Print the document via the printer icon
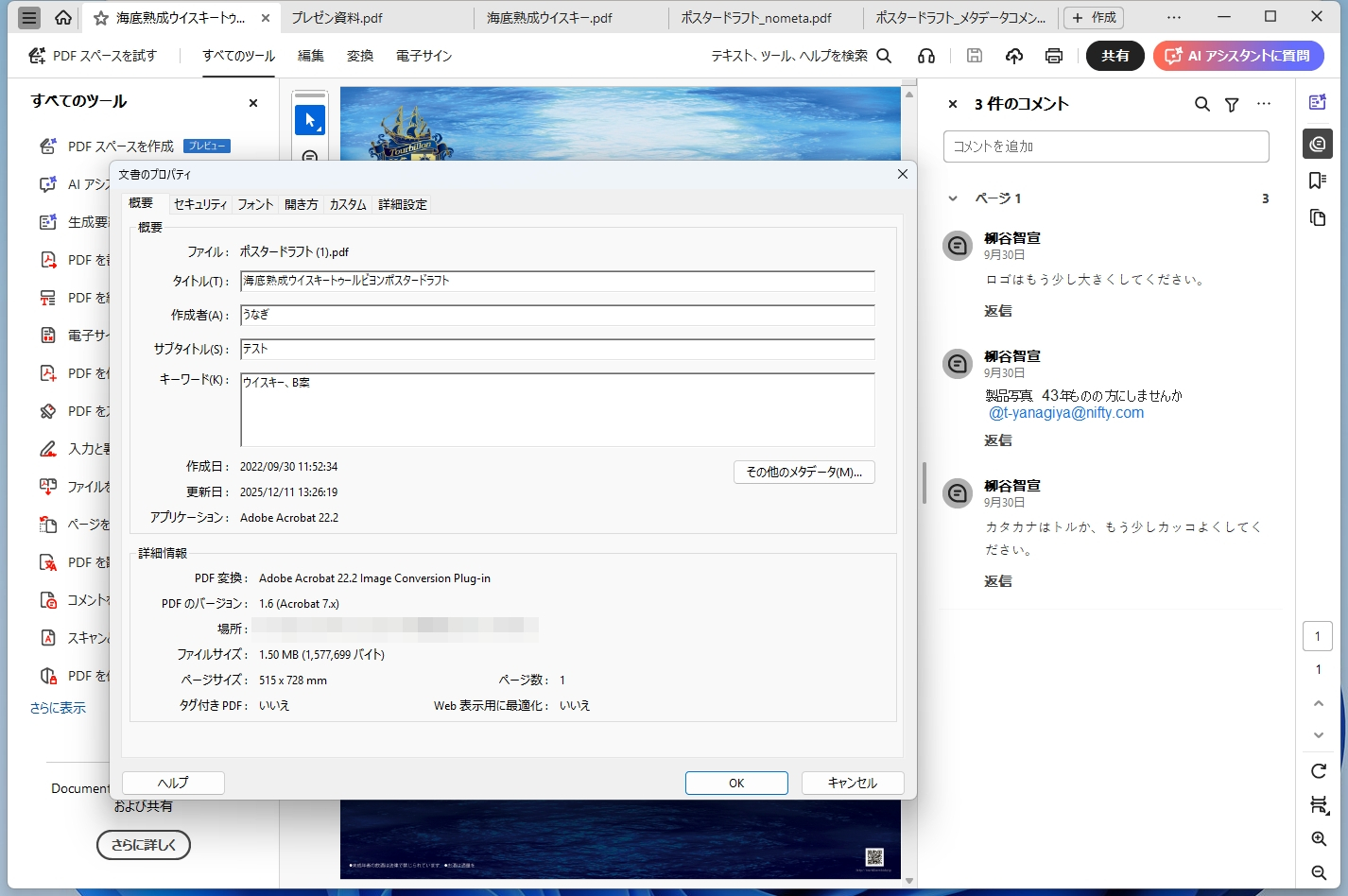This screenshot has width=1348, height=896. pyautogui.click(x=1053, y=56)
